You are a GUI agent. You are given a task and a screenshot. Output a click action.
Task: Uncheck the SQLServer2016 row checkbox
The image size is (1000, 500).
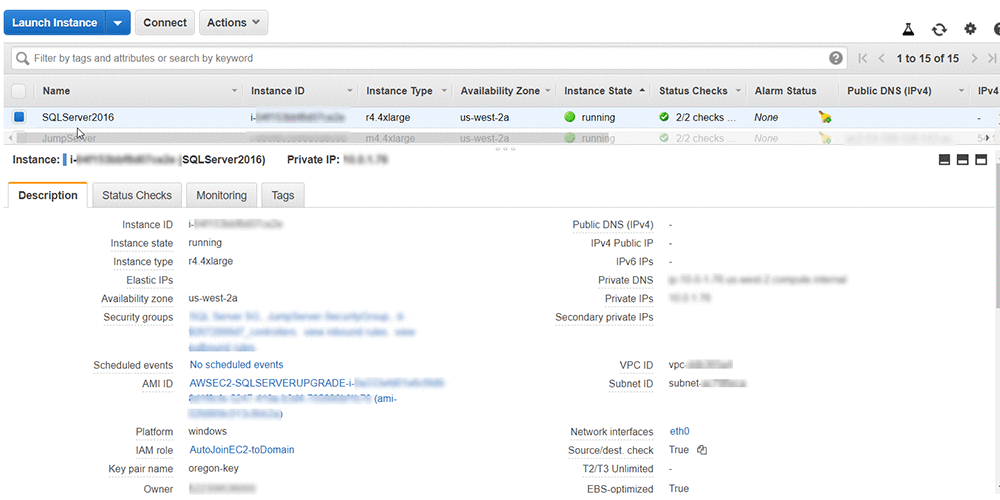[19, 117]
